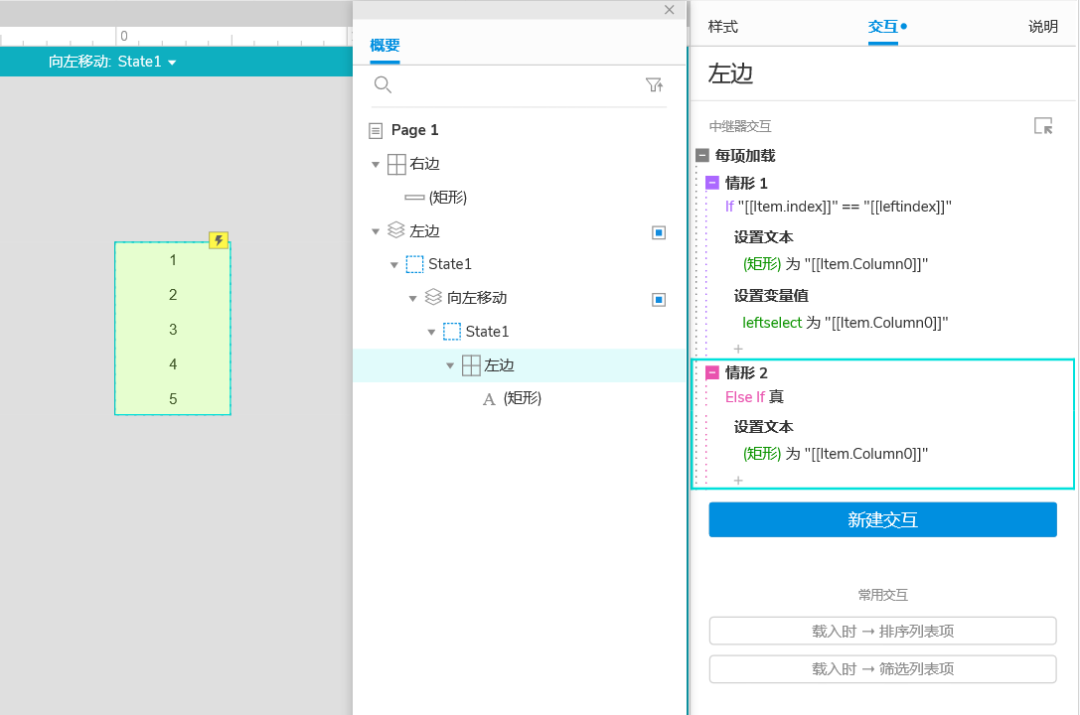
Task: Select the 向左移动 row label in outline
Action: click(x=477, y=298)
